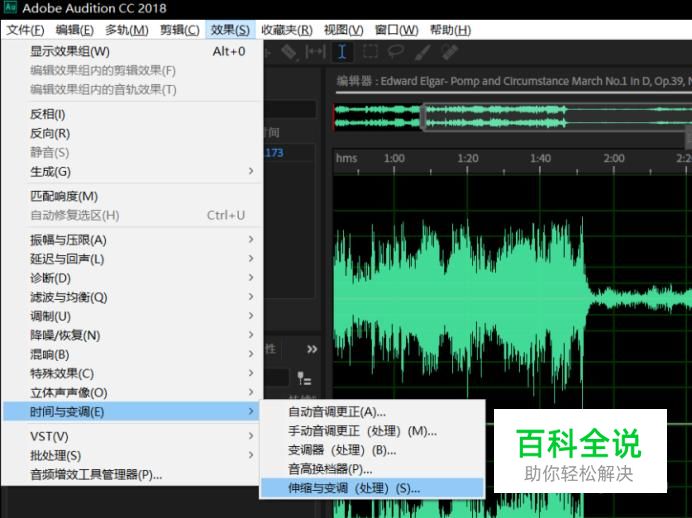Expand the 混响(B) submenu

[132, 354]
